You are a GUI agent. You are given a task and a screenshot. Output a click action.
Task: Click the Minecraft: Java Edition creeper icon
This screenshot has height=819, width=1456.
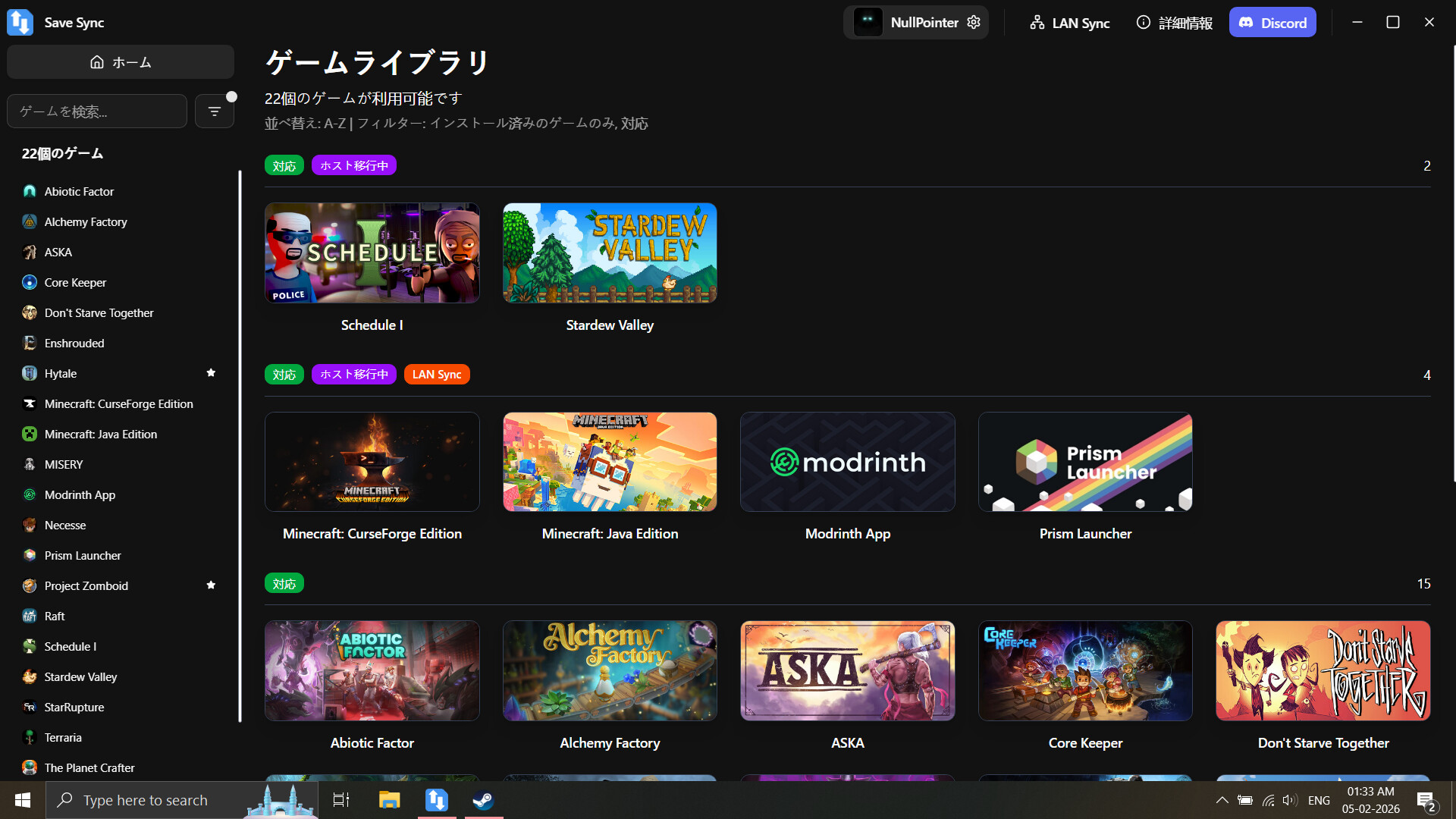tap(30, 434)
